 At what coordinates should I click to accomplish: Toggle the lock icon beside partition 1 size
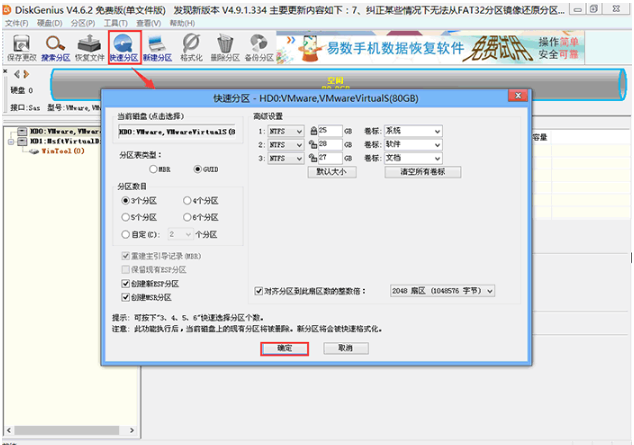tap(313, 131)
